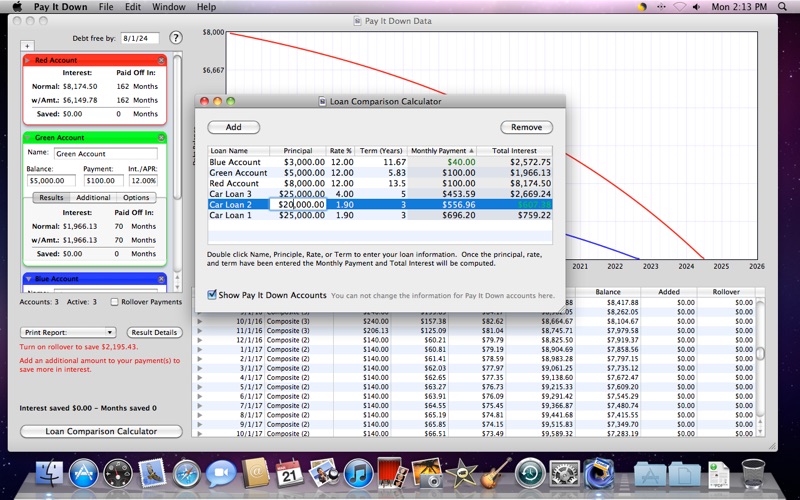Select the Car Loan 3 row
The width and height of the screenshot is (800, 500).
click(x=380, y=194)
